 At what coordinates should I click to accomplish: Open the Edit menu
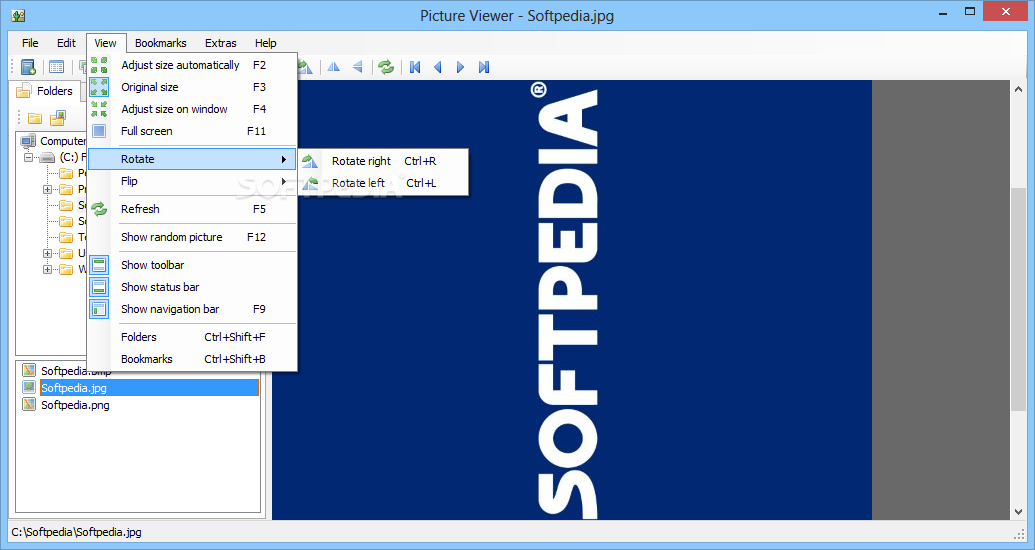(x=66, y=43)
